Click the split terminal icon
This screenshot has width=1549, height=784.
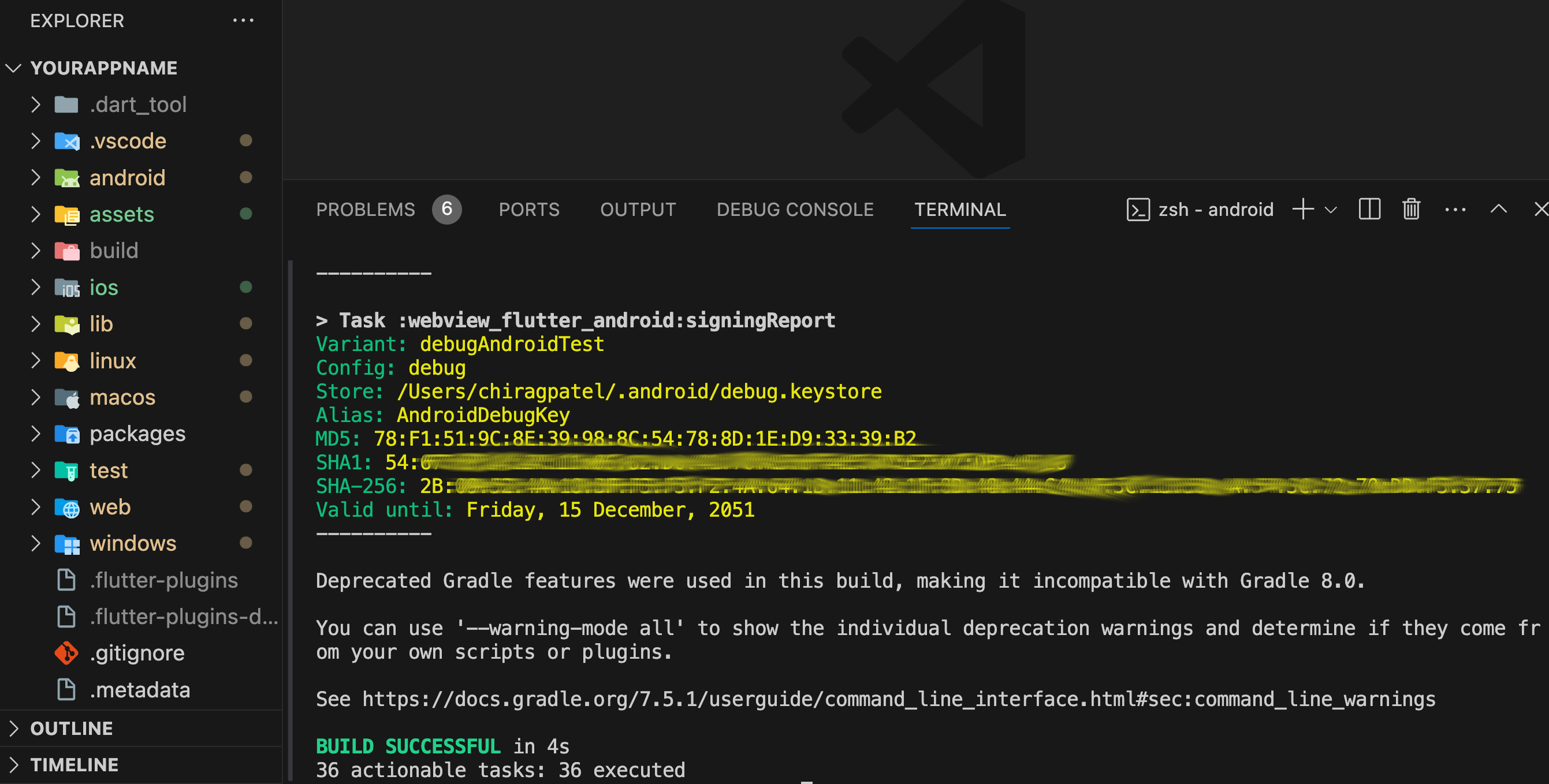1369,209
